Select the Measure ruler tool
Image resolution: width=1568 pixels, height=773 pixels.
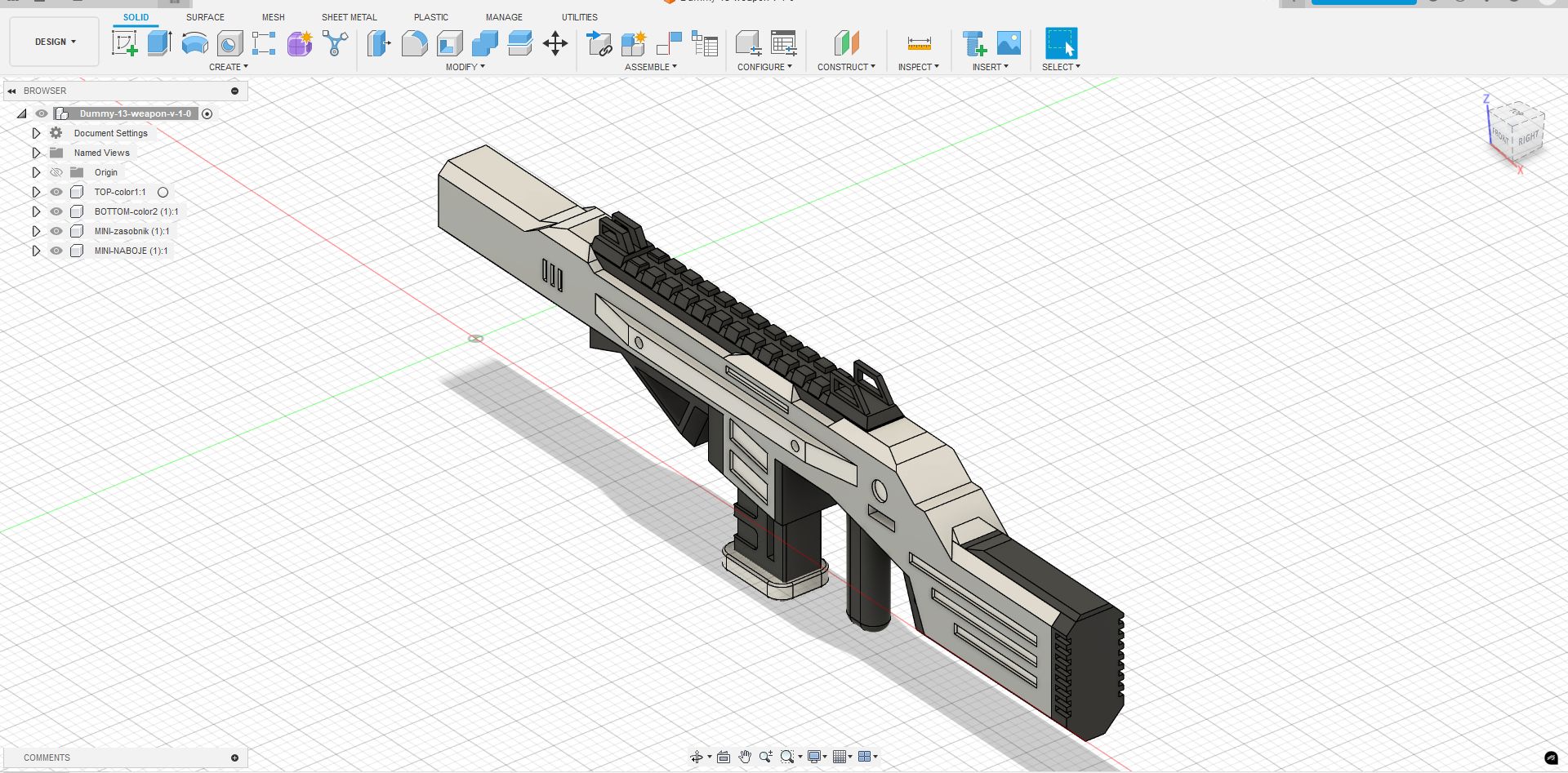coord(919,43)
